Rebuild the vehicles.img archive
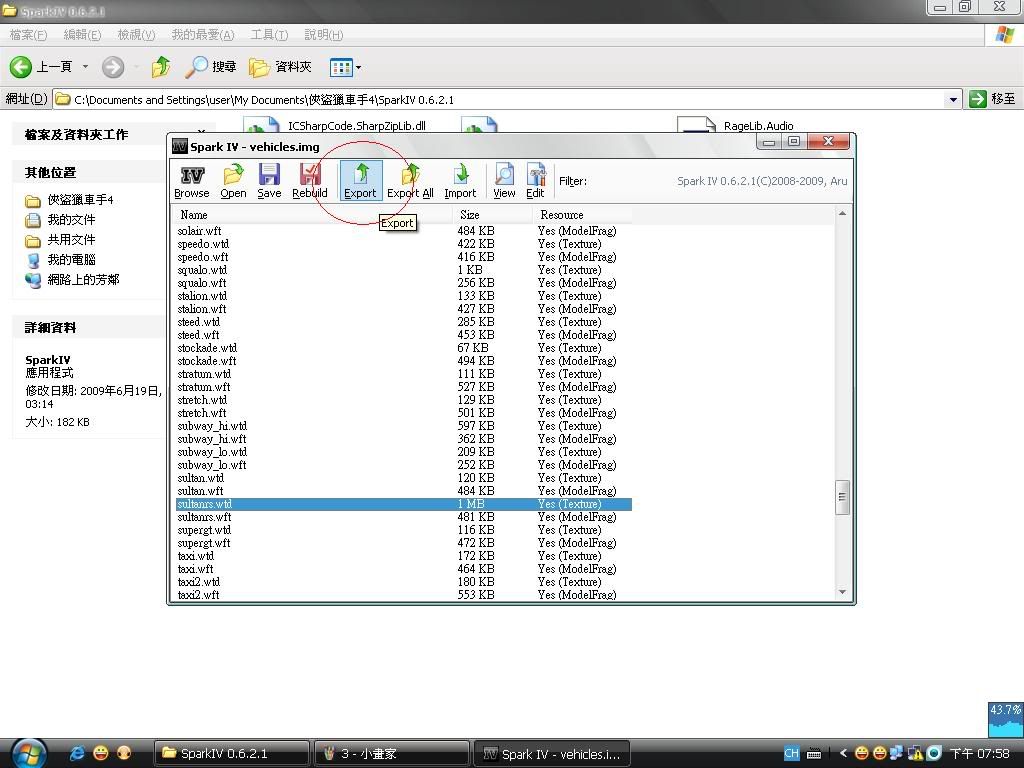 point(310,181)
